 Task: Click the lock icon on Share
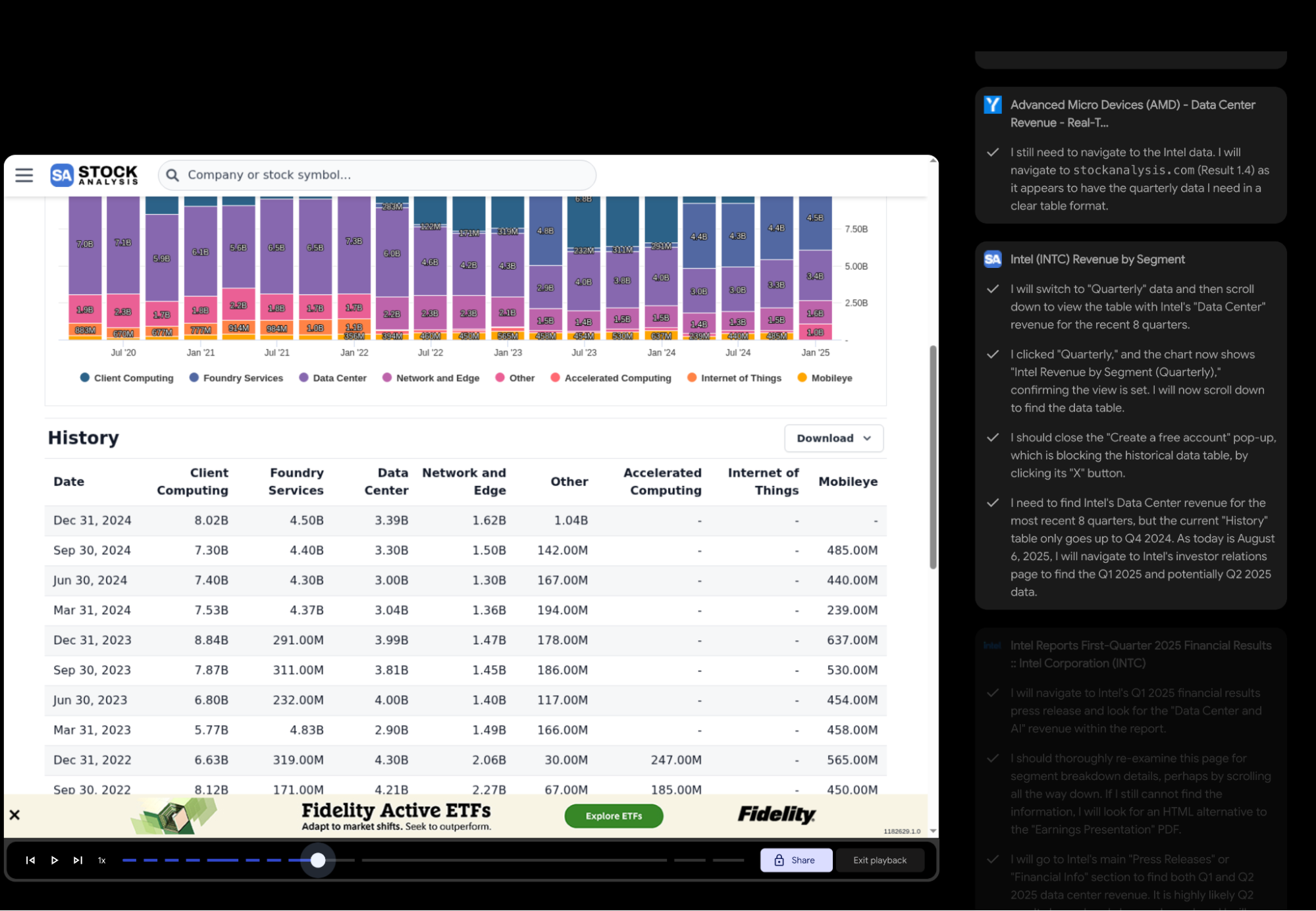pos(779,860)
